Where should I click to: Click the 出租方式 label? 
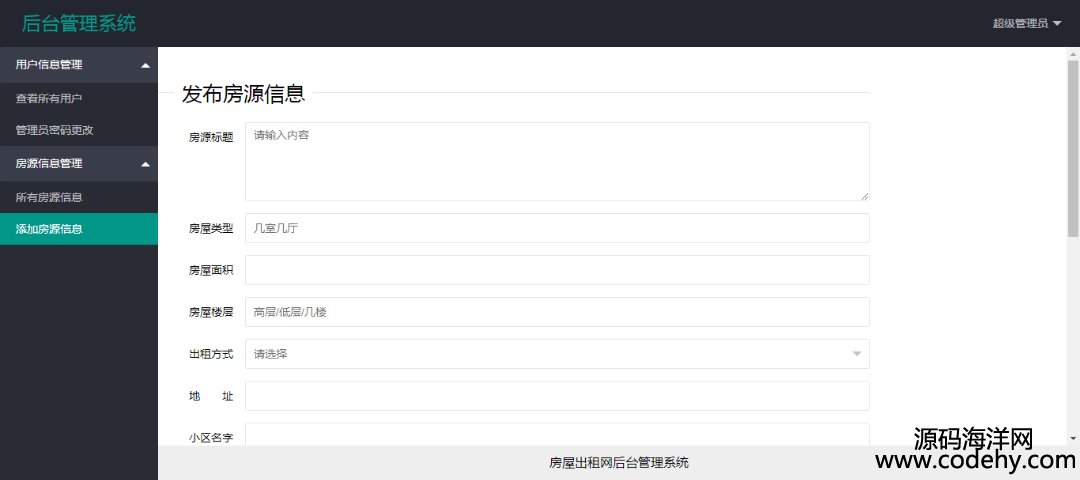(x=211, y=354)
